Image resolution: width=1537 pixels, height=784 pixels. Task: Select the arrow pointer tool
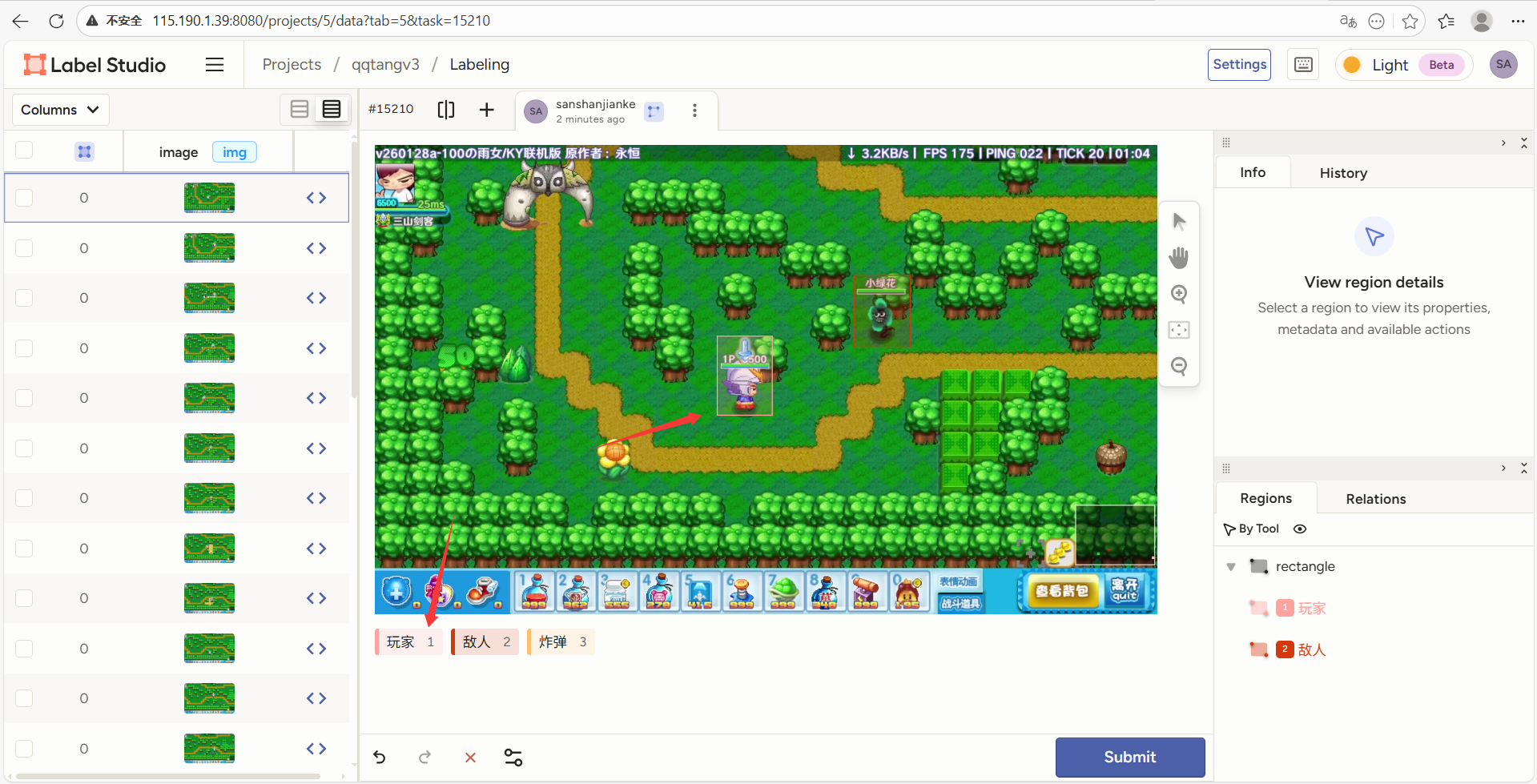1178,222
